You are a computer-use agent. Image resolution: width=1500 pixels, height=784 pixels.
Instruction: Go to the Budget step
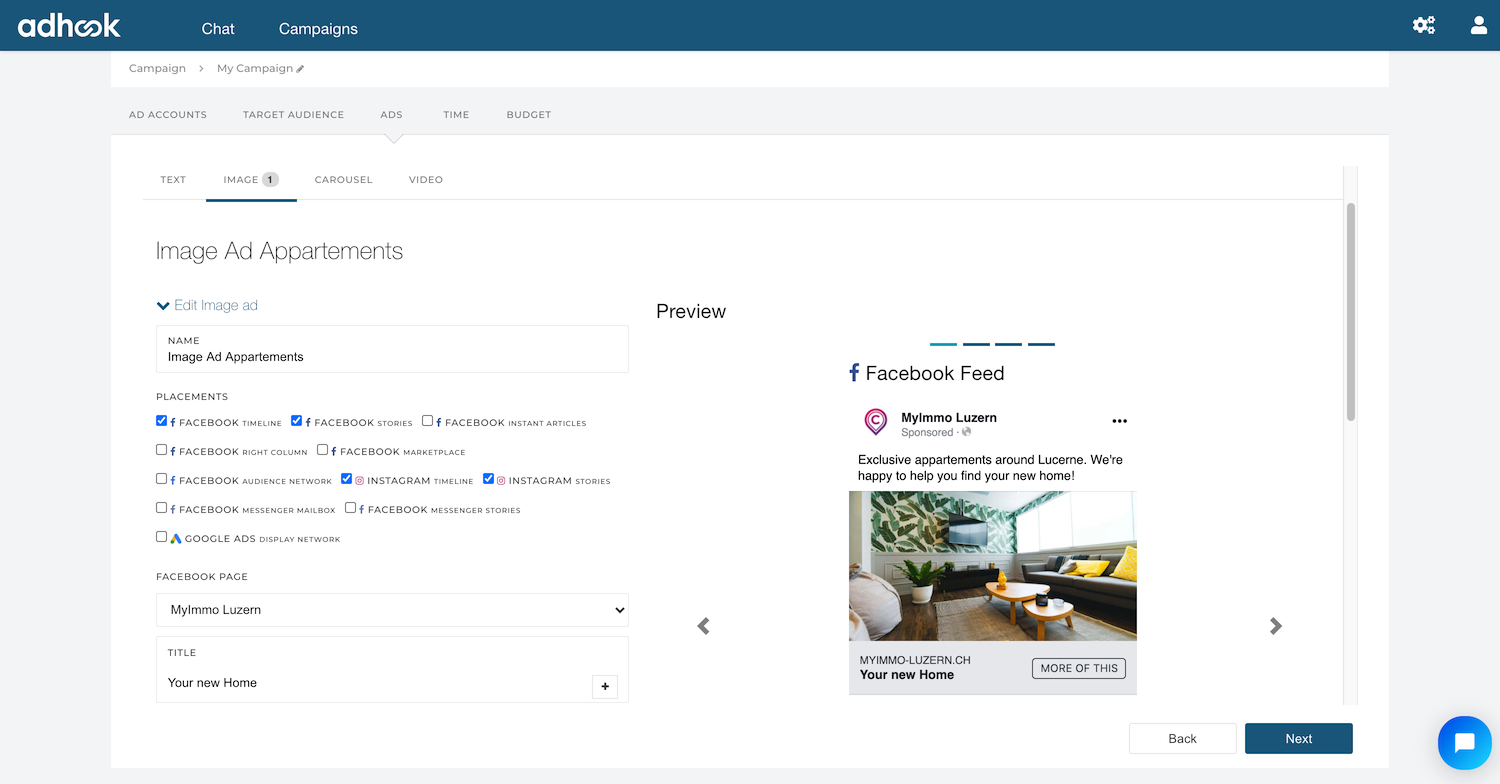(529, 115)
